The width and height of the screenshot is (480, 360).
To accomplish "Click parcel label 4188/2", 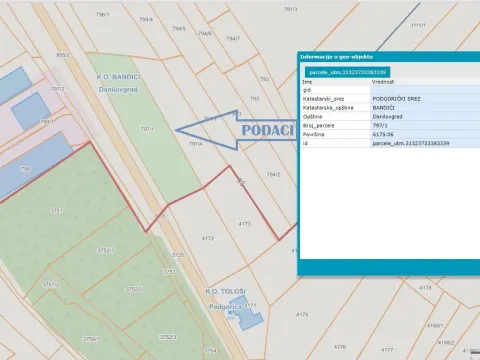I will click(x=446, y=342).
